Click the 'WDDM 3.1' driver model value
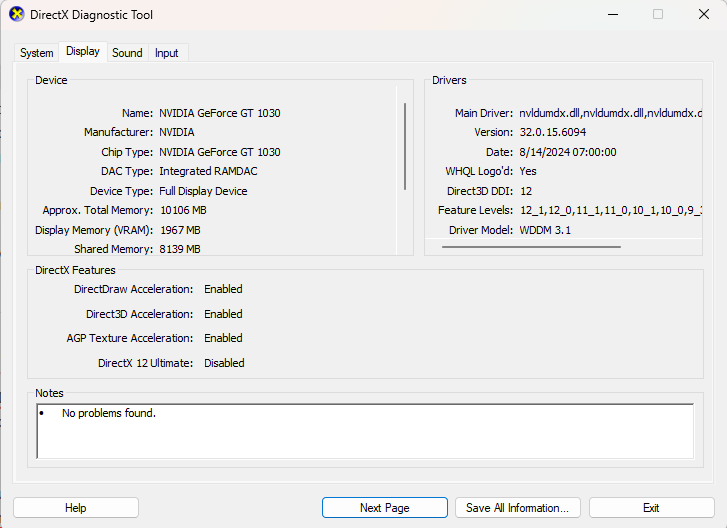Viewport: 727px width, 528px height. (x=545, y=230)
